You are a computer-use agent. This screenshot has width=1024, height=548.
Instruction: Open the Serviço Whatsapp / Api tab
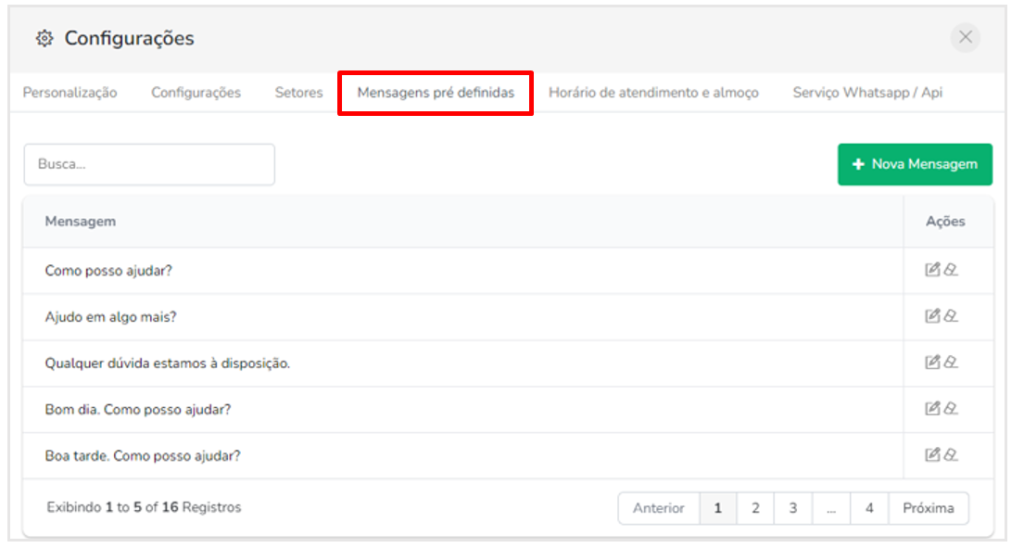(x=867, y=93)
